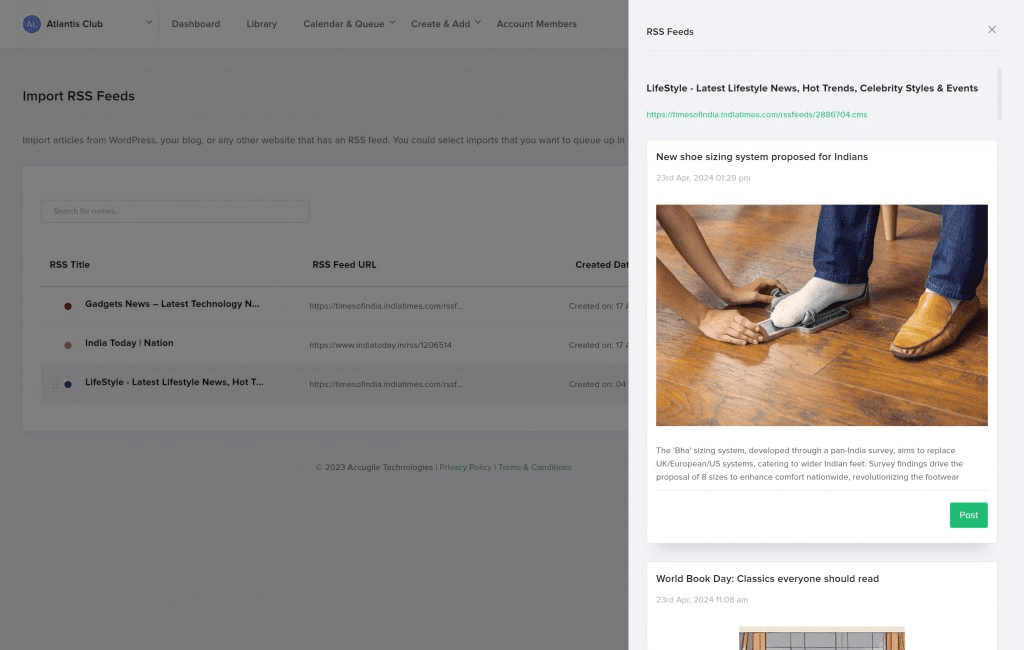Select the Gadgets News feed title
Viewport: 1024px width, 650px height.
point(172,304)
